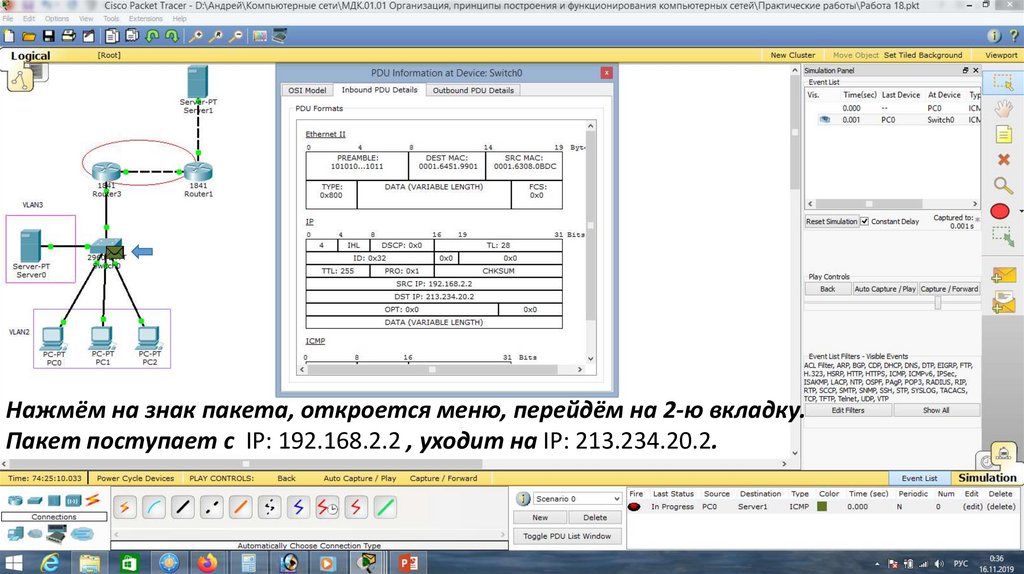1024x574 pixels.
Task: Open the Extensions menu
Action: 146,19
